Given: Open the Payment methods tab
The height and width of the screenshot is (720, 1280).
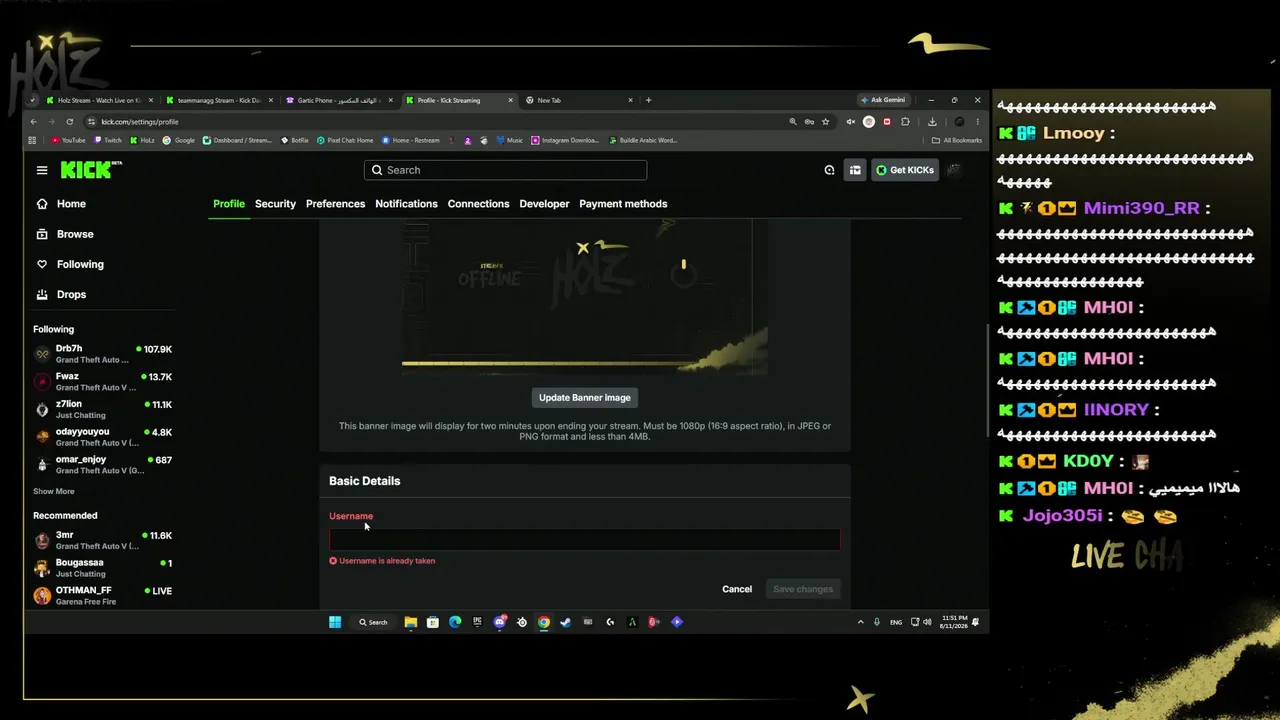Looking at the screenshot, I should [623, 204].
